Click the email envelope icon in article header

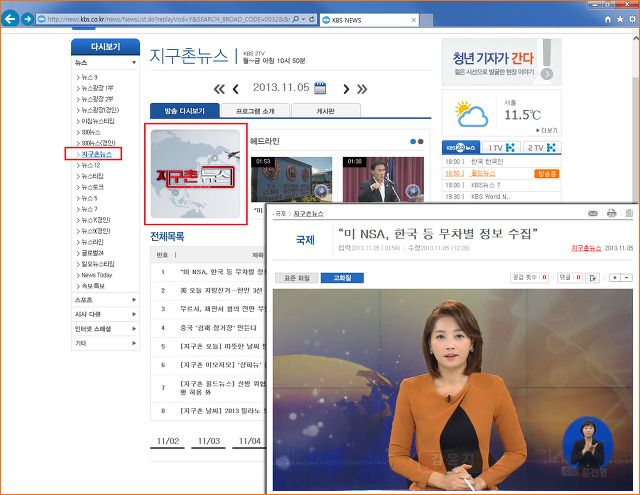pos(593,213)
